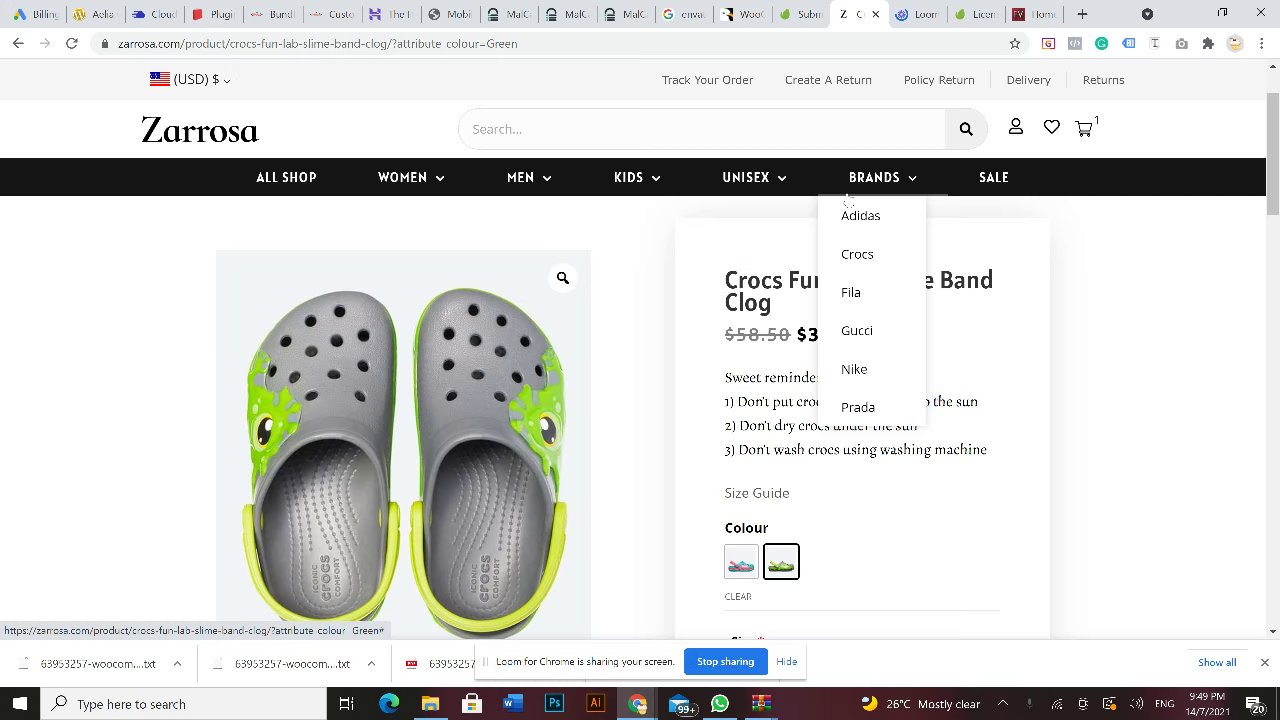Select Fila from the brands list
Image resolution: width=1280 pixels, height=720 pixels.
[851, 292]
